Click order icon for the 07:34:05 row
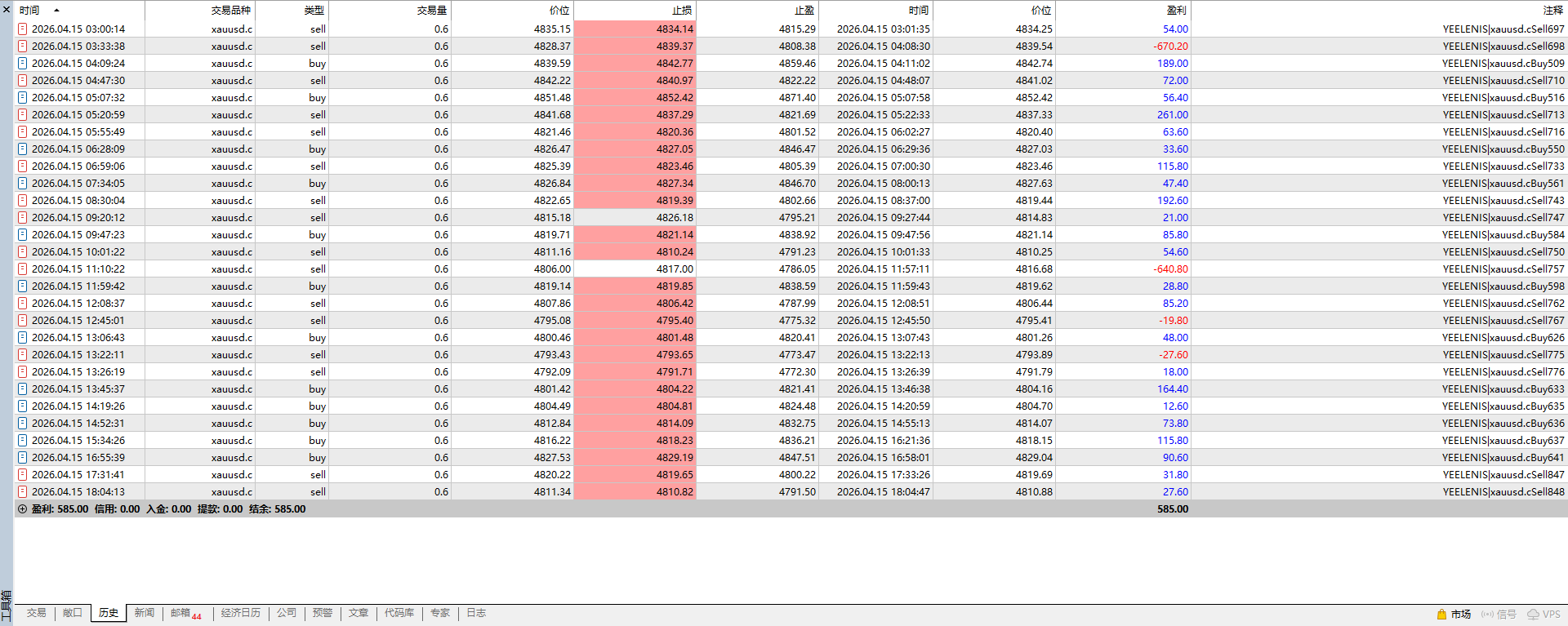The image size is (1568, 626). coord(23,183)
